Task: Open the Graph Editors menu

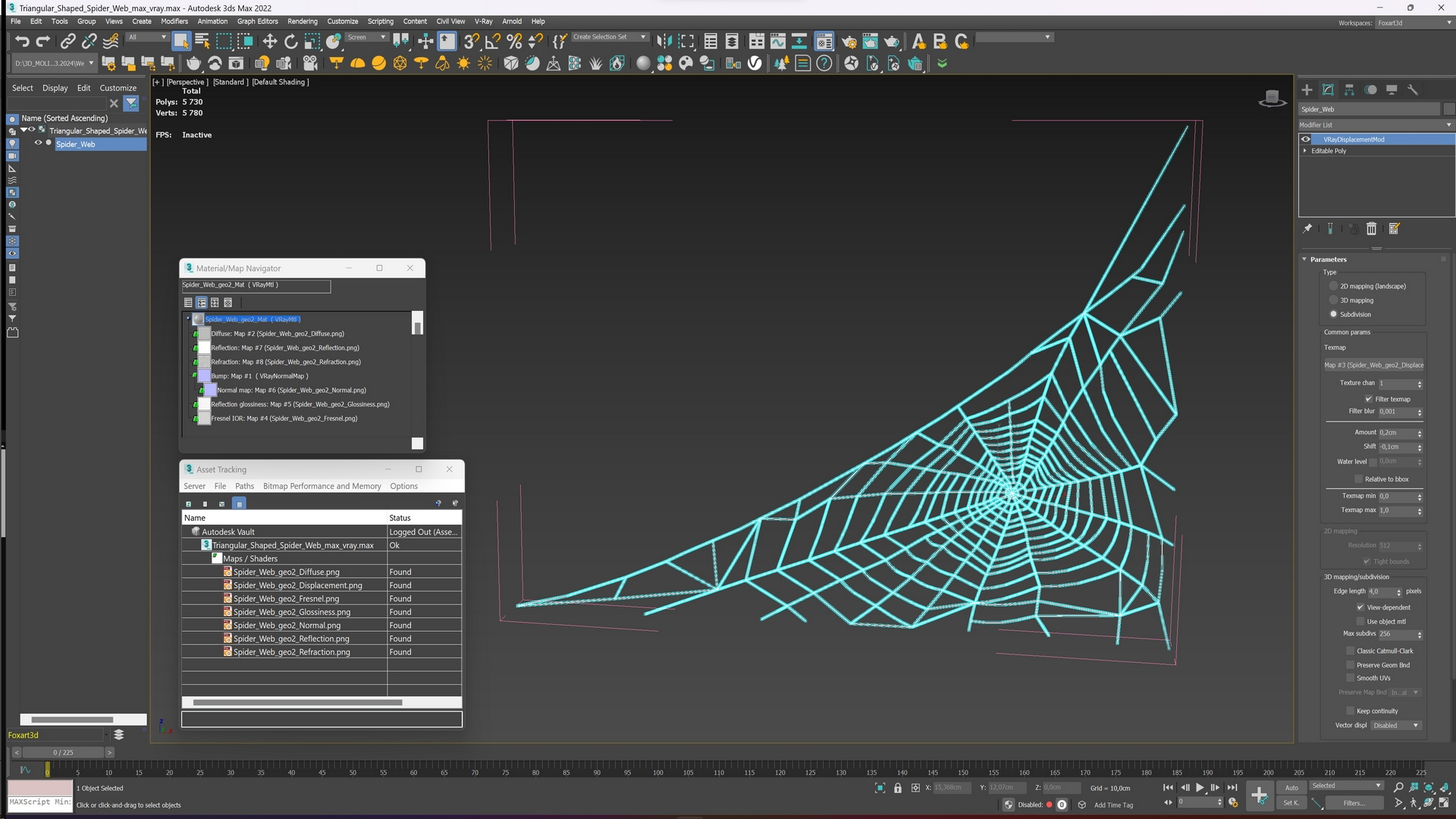Action: point(256,21)
